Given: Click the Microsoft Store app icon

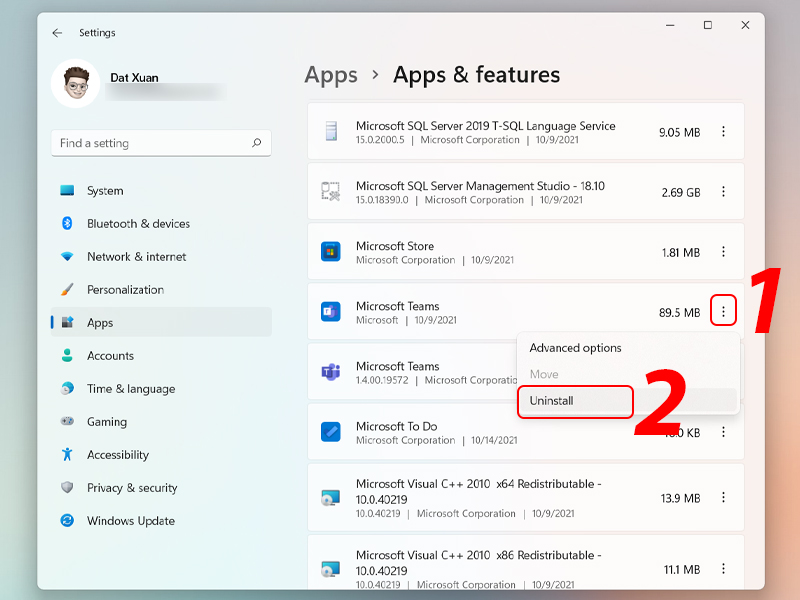Looking at the screenshot, I should [x=331, y=252].
